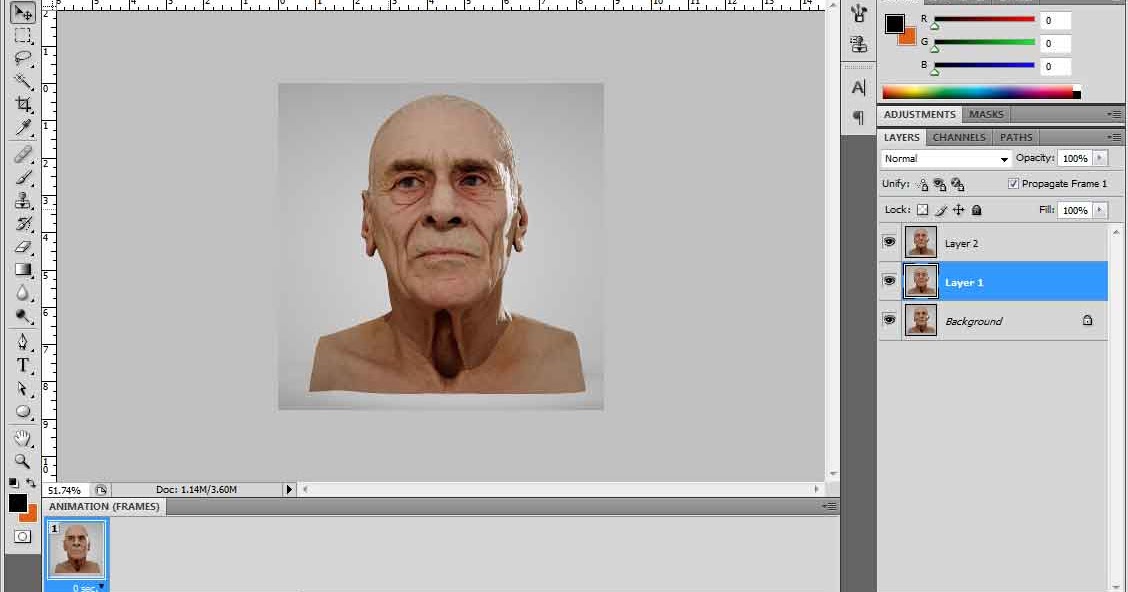Select the Pen tool
This screenshot has height=592, width=1128.
coord(23,342)
